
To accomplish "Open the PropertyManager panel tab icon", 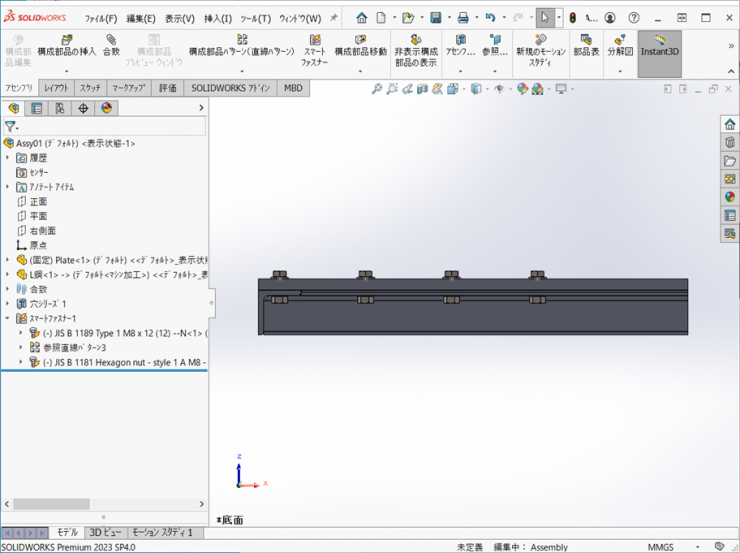I will point(37,108).
